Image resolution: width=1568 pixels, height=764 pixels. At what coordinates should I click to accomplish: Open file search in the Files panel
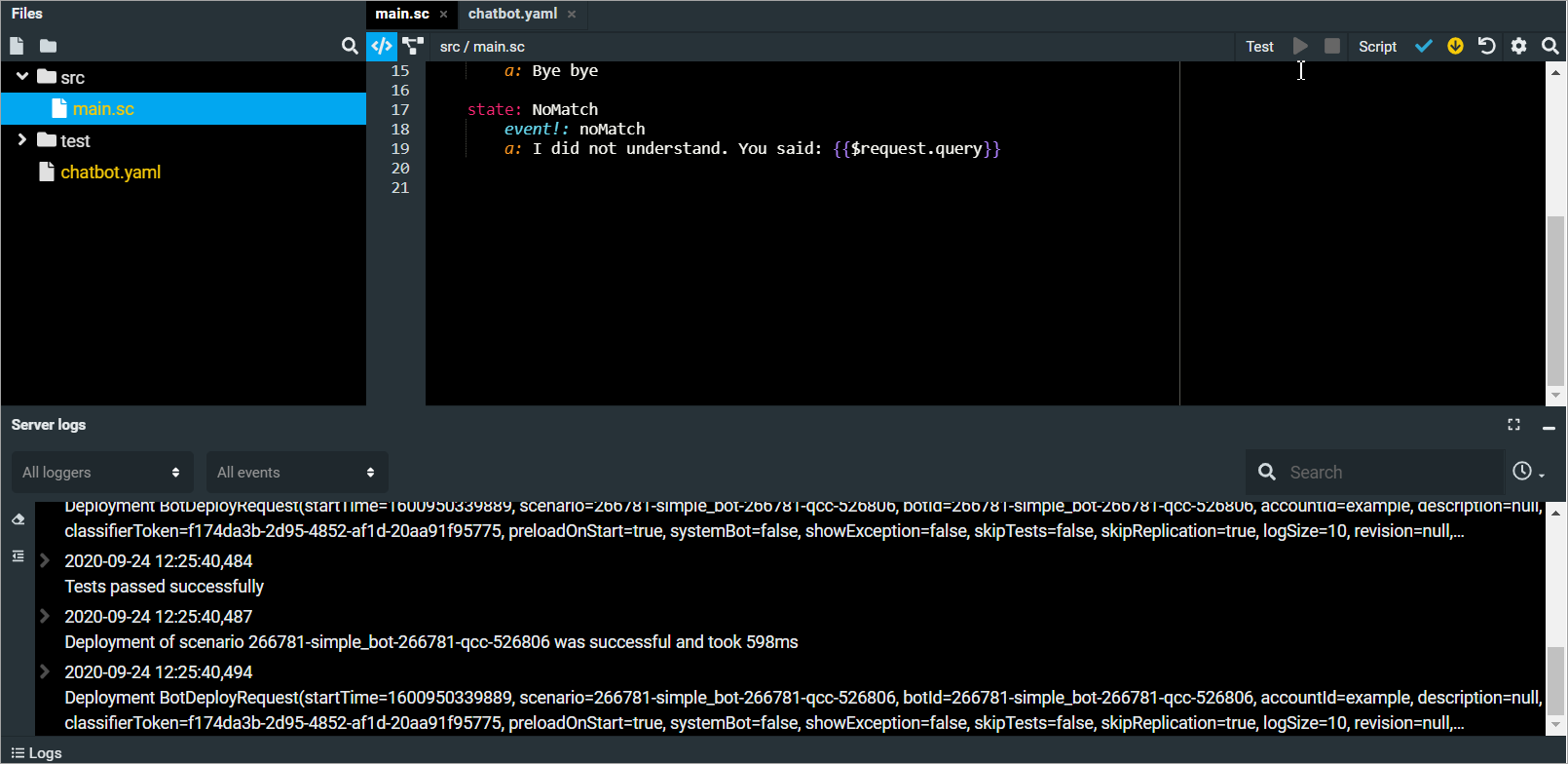350,46
